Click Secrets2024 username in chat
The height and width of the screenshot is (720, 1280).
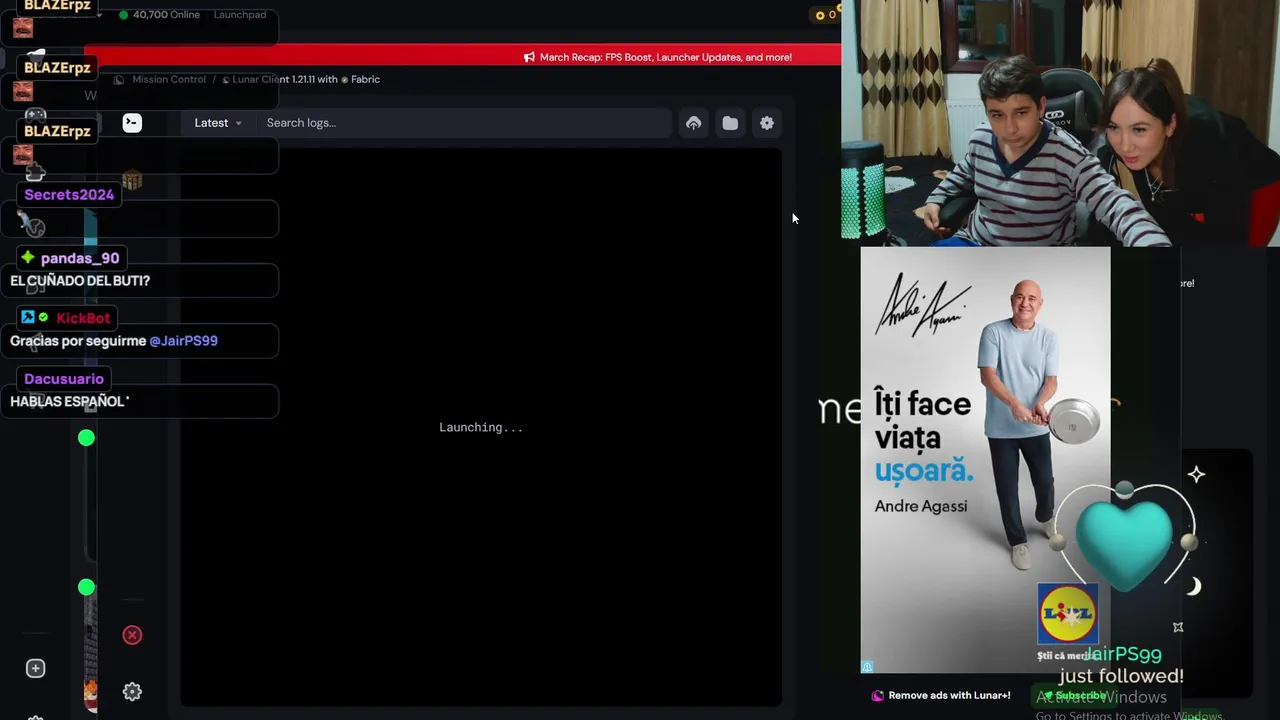(x=69, y=195)
